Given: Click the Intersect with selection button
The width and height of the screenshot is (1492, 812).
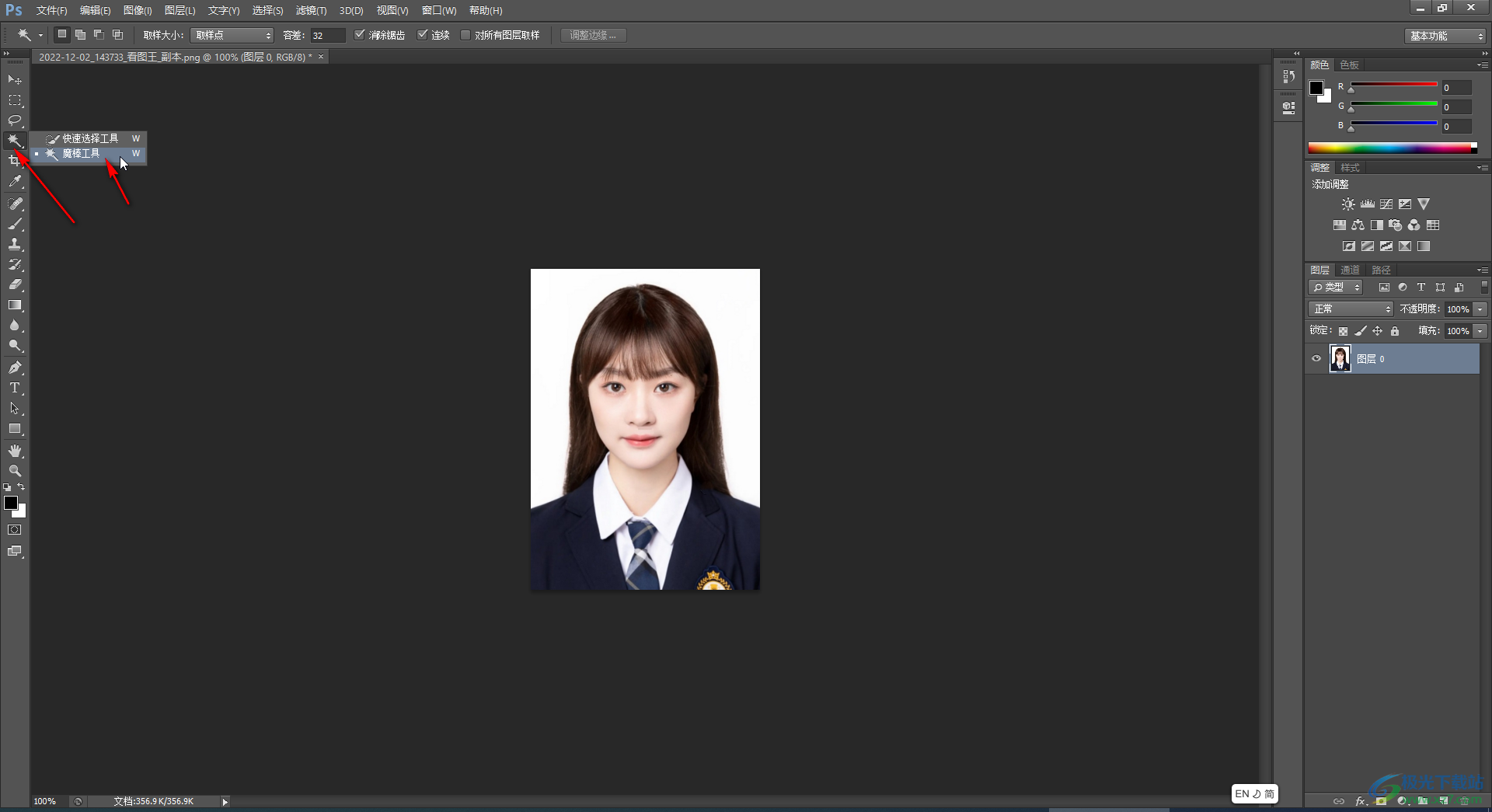Looking at the screenshot, I should [x=117, y=34].
